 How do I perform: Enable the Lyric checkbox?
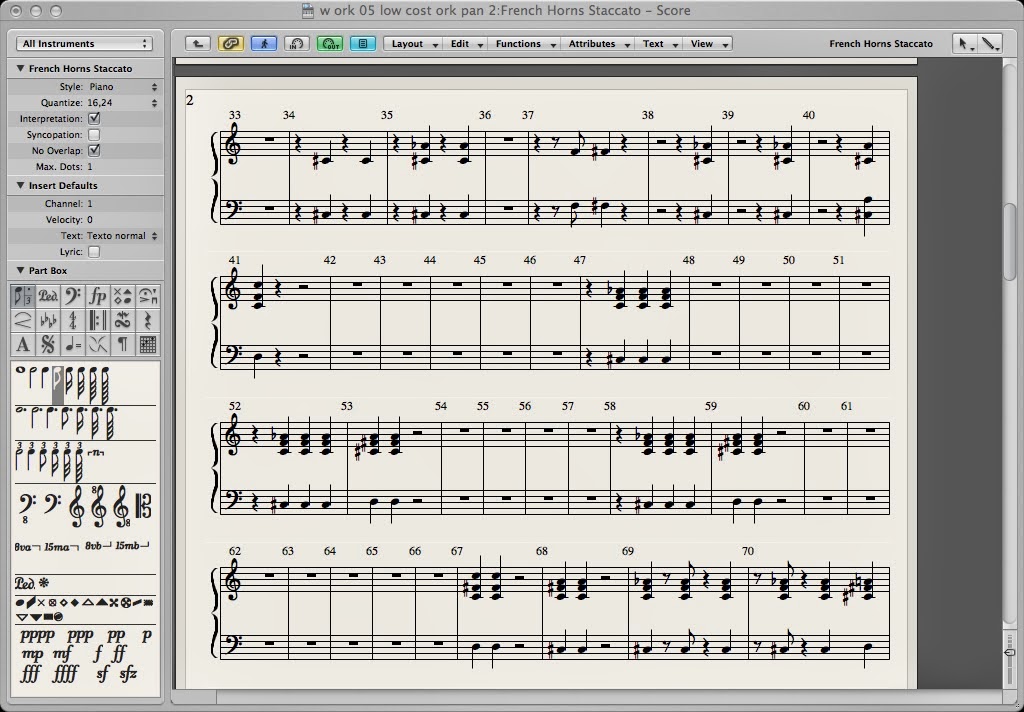pos(94,251)
